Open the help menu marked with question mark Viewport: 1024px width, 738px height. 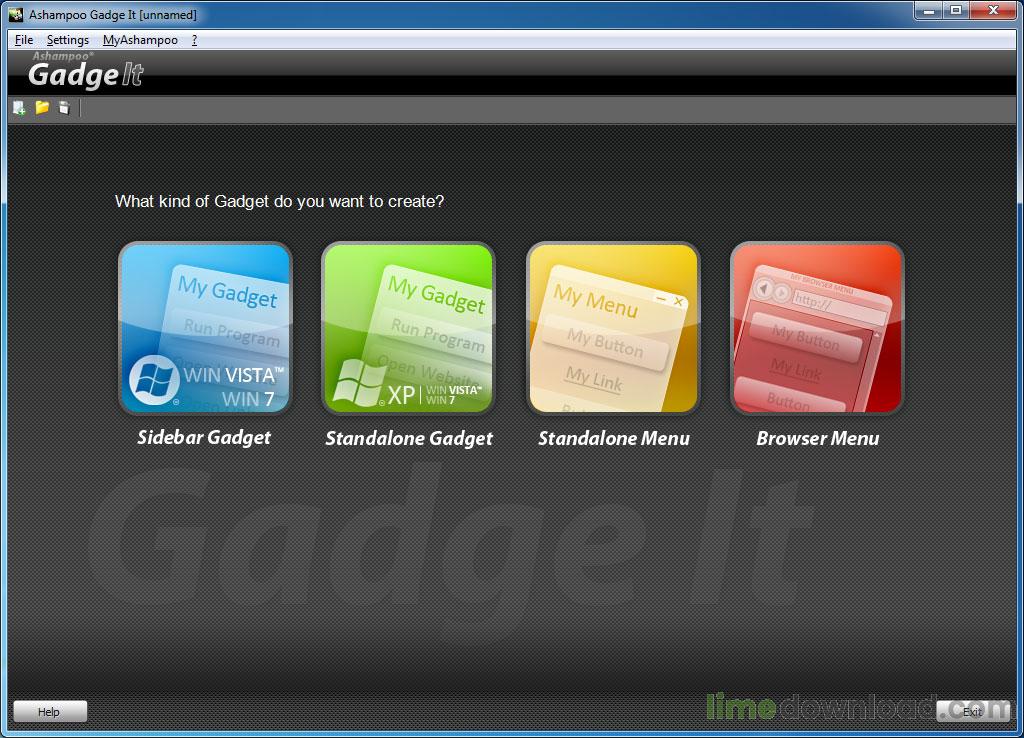192,40
